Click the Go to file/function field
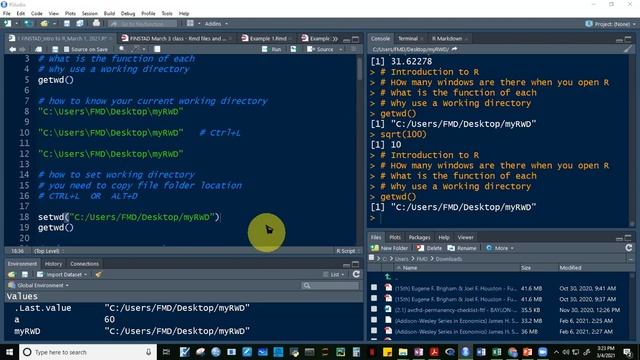The width and height of the screenshot is (640, 360). (143, 24)
